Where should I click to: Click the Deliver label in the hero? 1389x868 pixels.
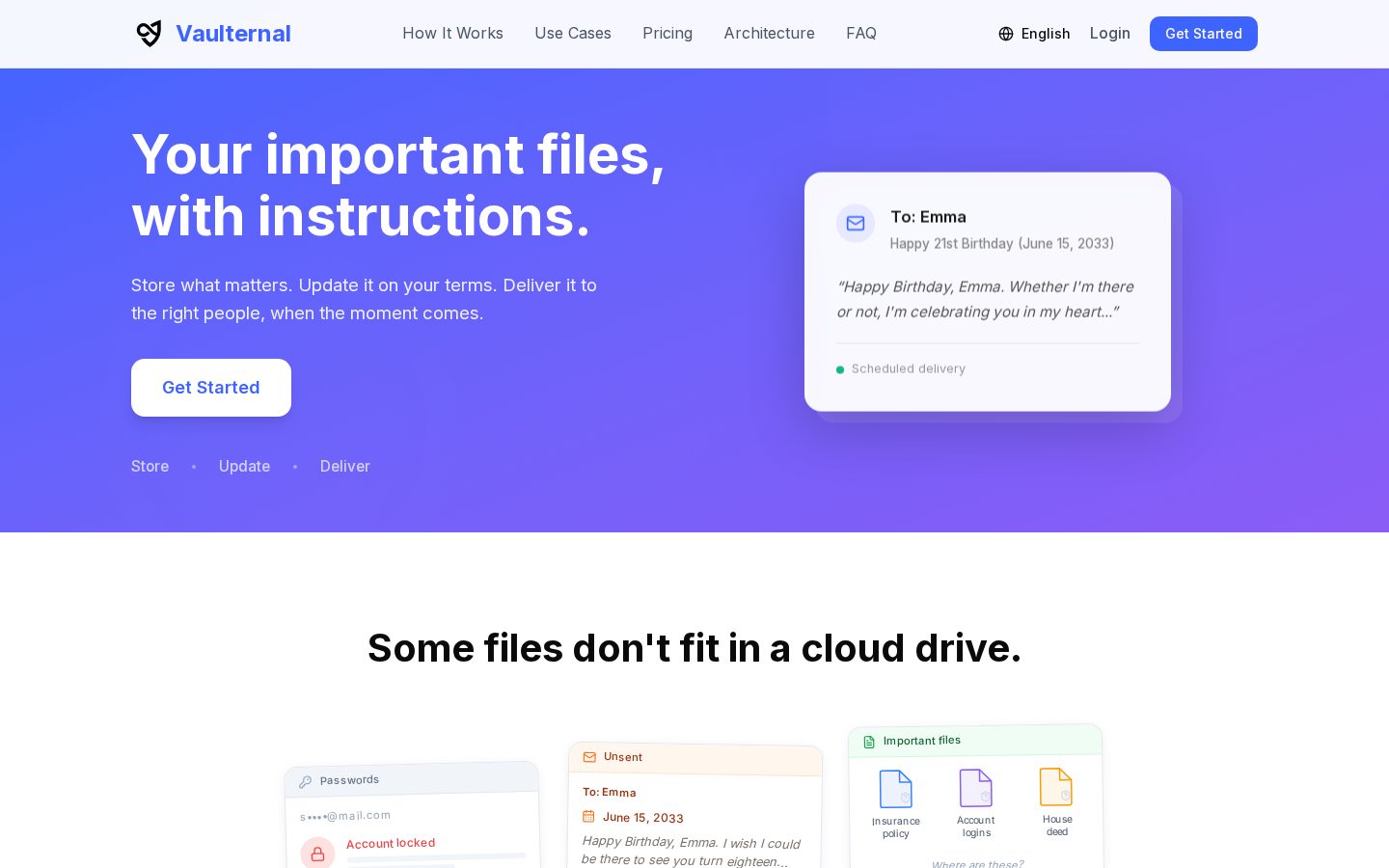[345, 466]
